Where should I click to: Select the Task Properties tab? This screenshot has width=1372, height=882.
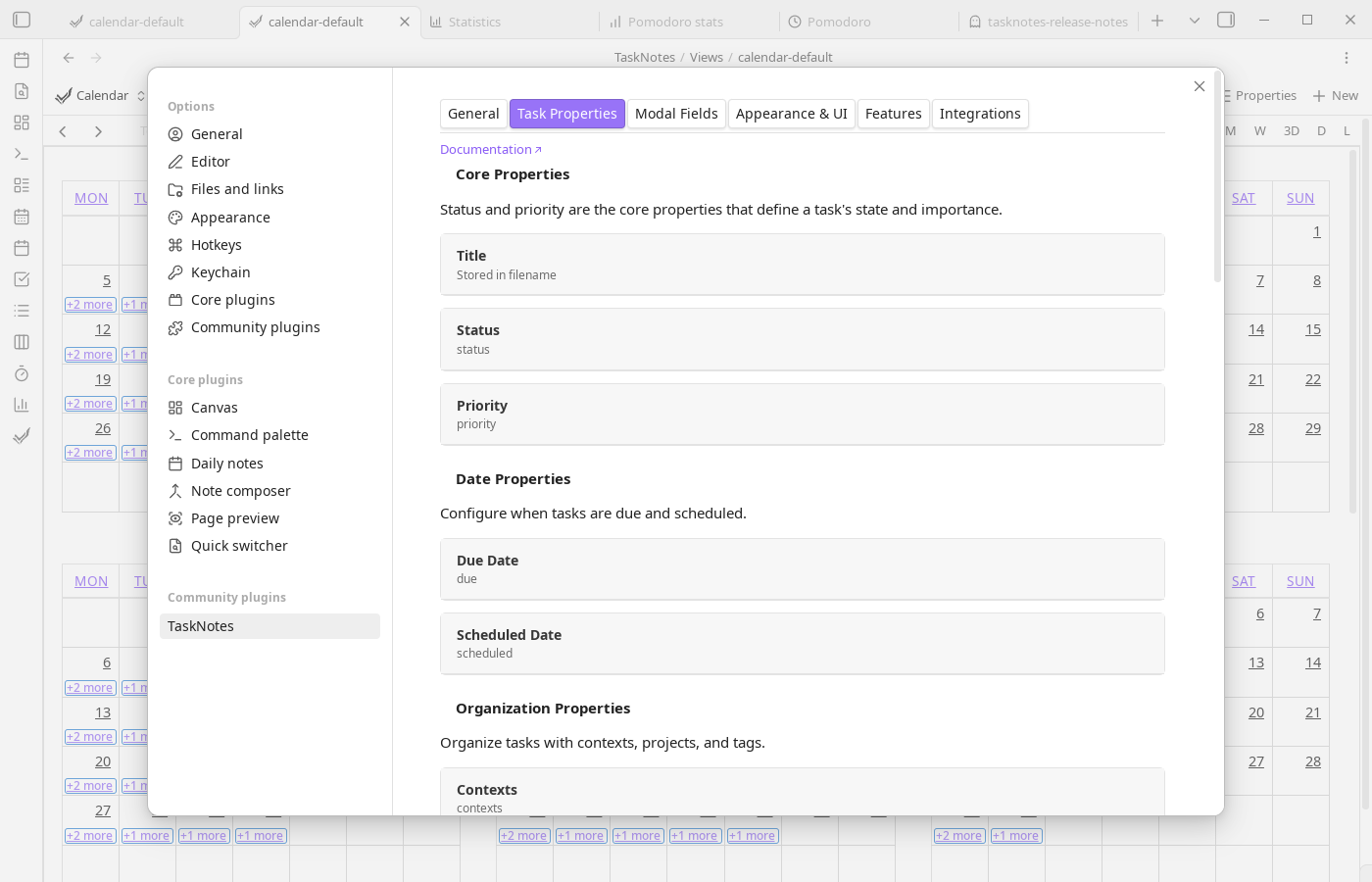click(566, 114)
